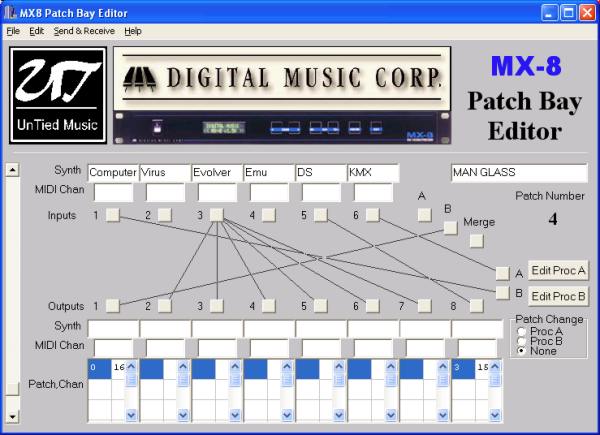
Task: Select the channel cell showing 15
Action: (483, 369)
